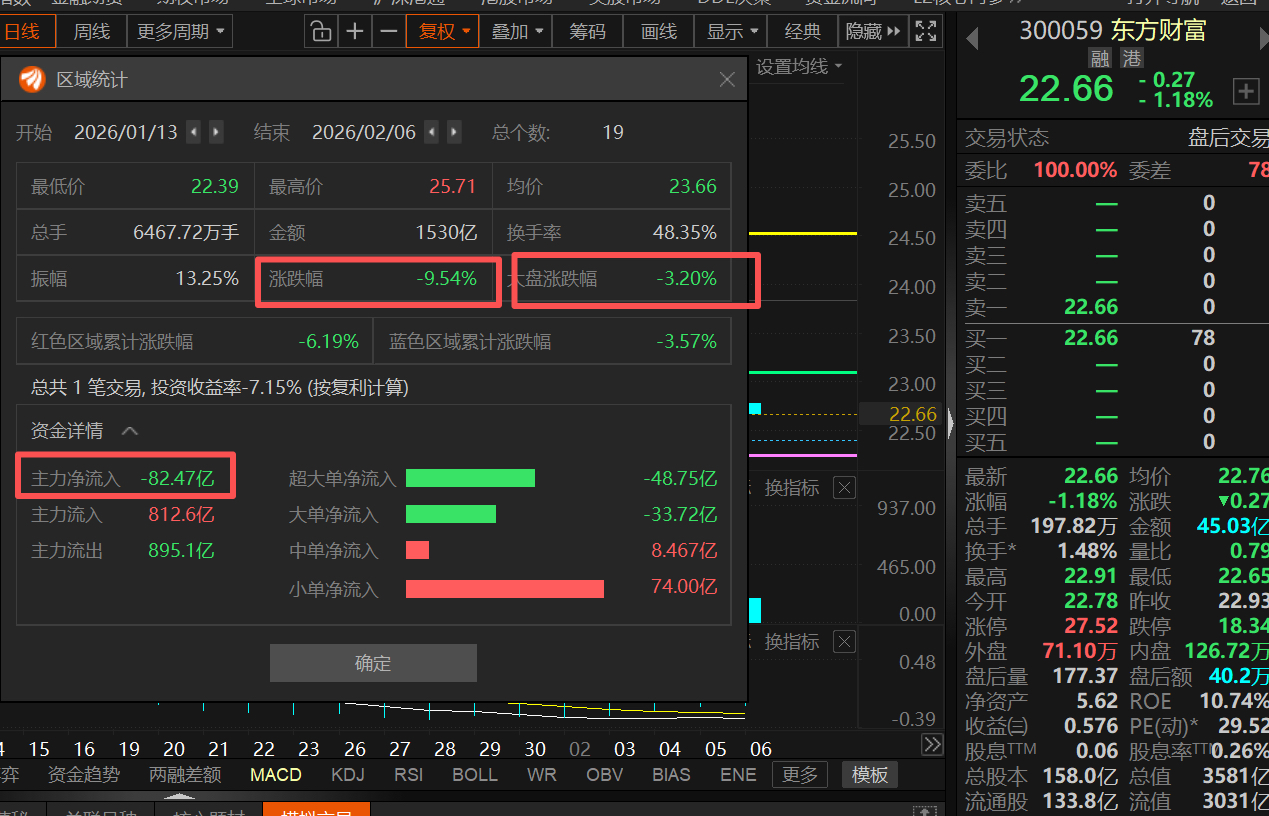Select 两融差额 indicator tab
The width and height of the screenshot is (1269, 816).
click(185, 775)
